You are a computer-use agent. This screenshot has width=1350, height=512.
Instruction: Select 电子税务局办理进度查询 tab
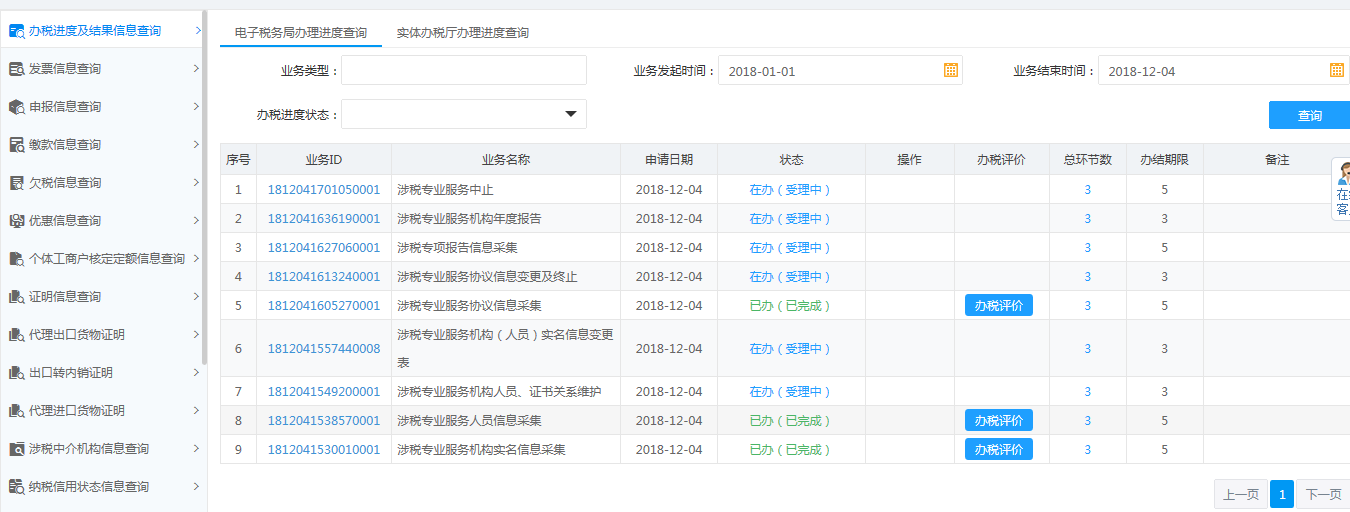tap(300, 33)
